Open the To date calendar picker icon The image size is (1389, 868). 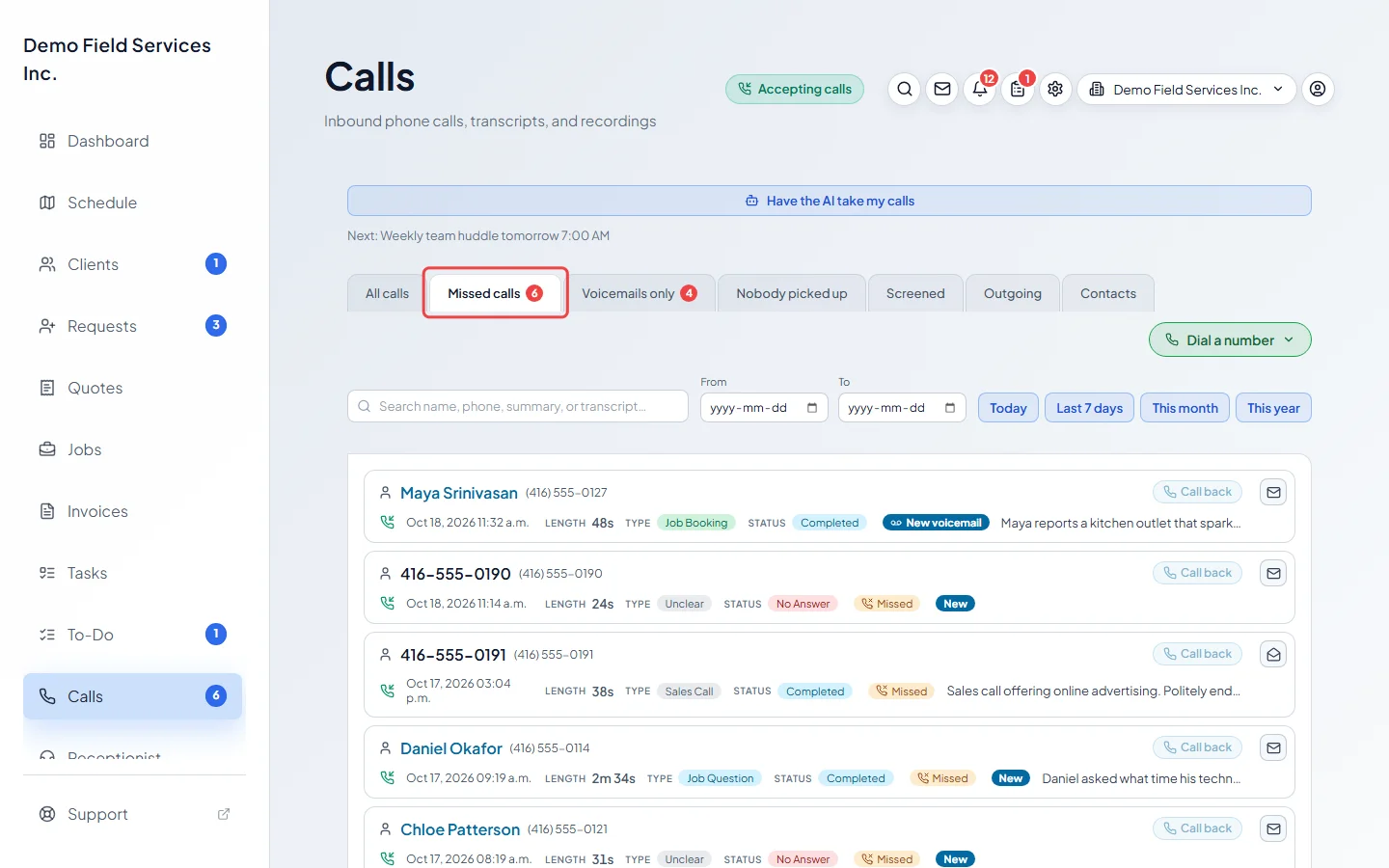click(950, 408)
